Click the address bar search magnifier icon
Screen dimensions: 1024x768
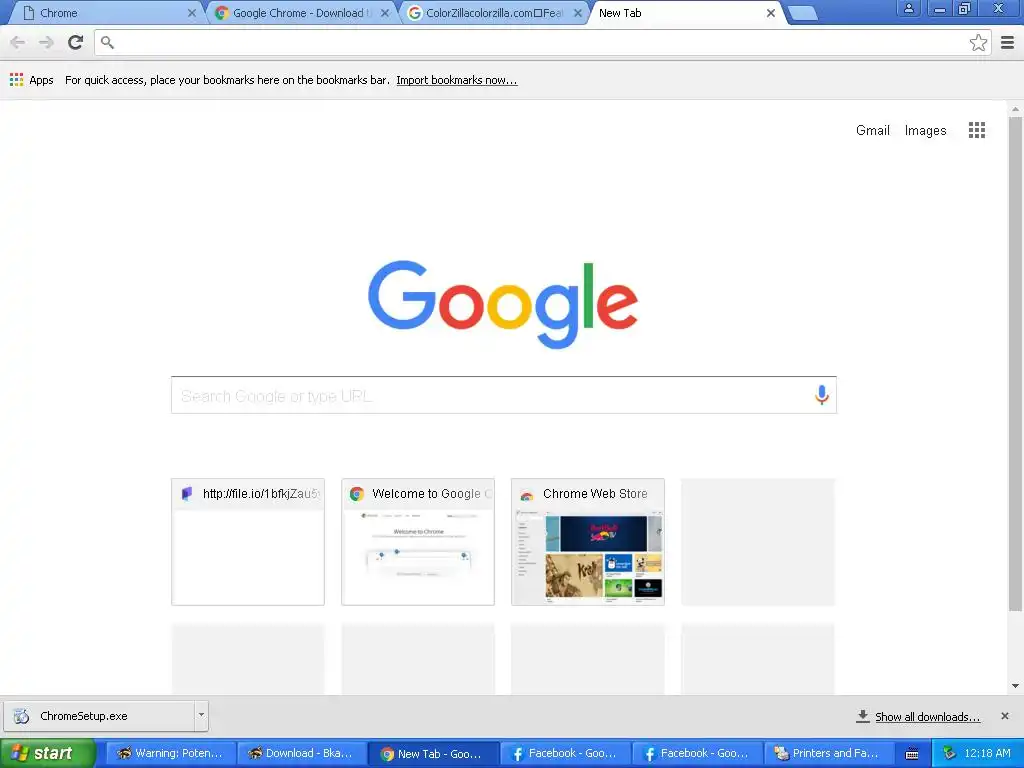tap(107, 42)
